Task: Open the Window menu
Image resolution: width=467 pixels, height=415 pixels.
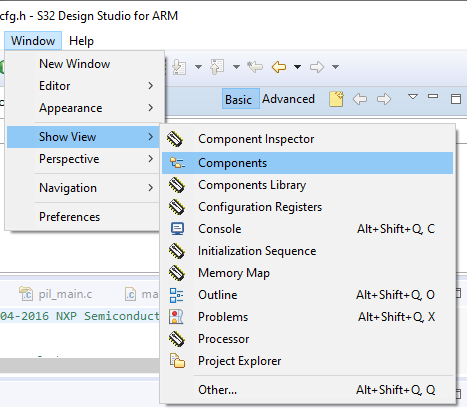Action: pyautogui.click(x=33, y=41)
